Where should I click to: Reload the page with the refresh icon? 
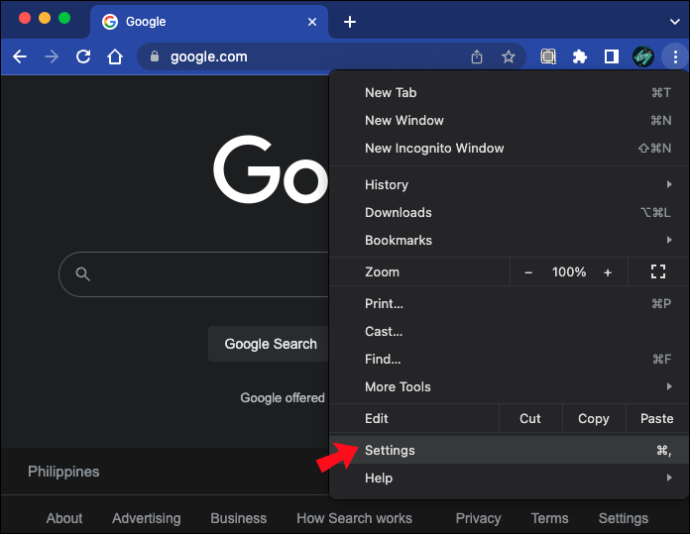83,57
